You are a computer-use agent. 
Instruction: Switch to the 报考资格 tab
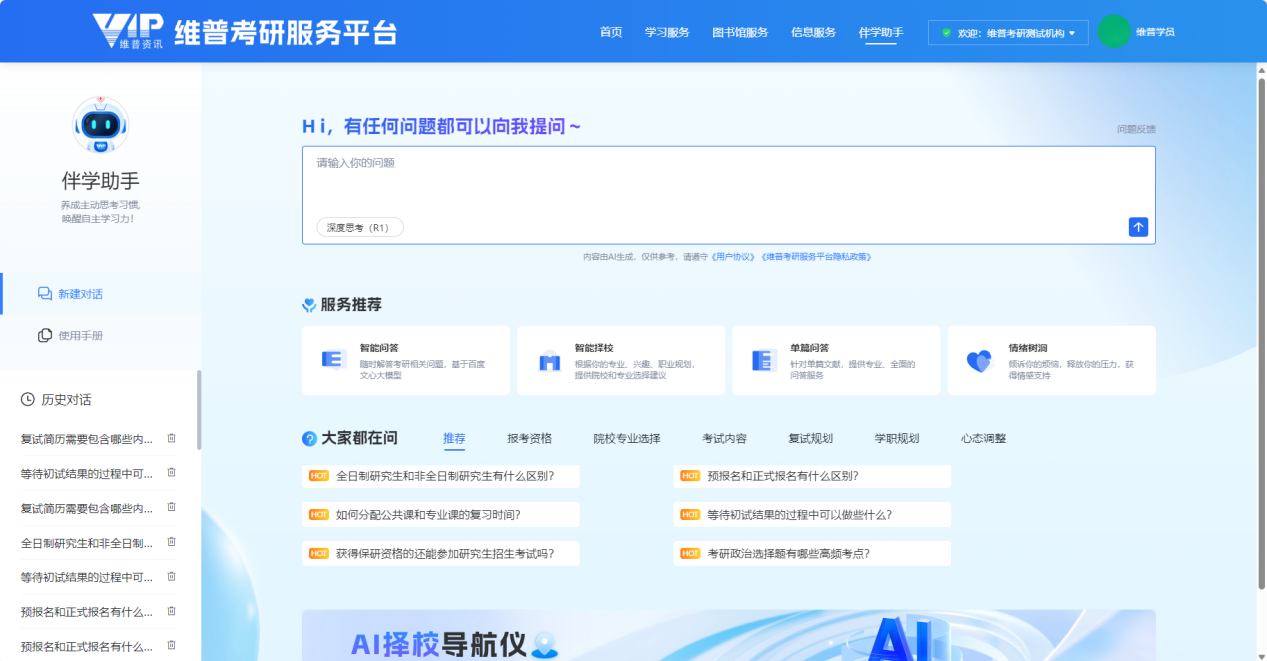click(x=529, y=438)
